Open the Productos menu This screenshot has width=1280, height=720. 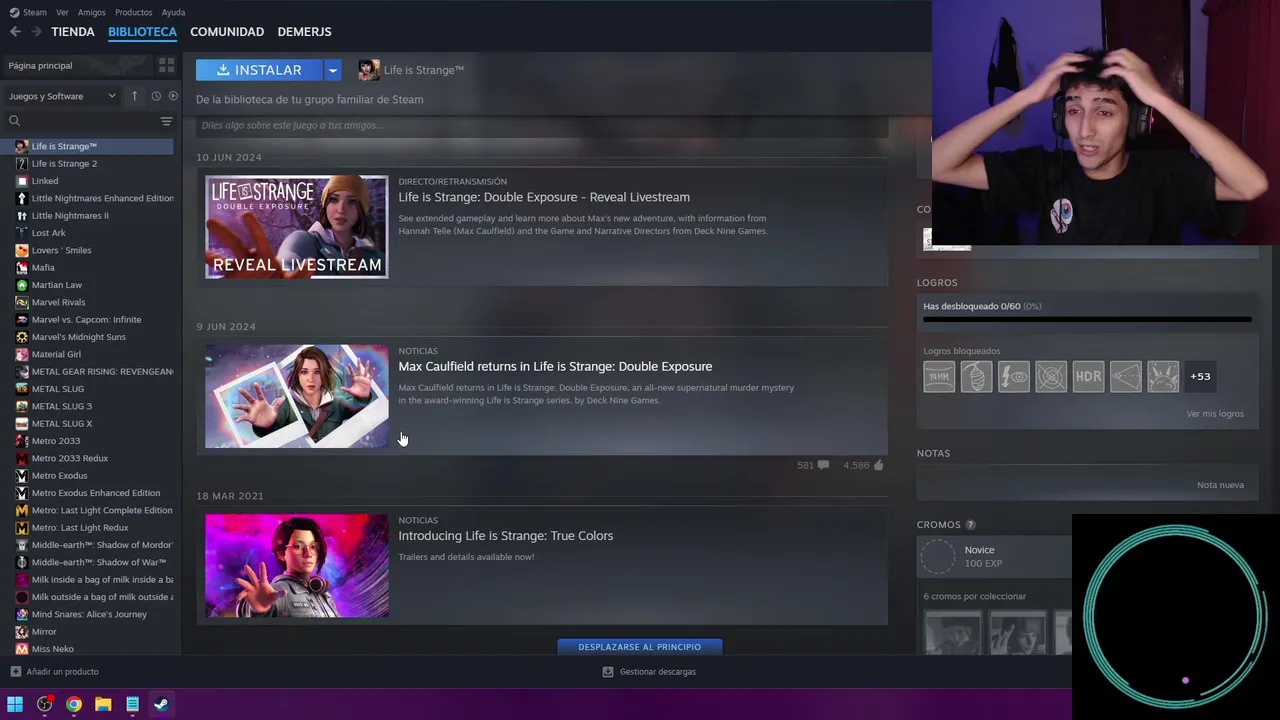click(134, 12)
